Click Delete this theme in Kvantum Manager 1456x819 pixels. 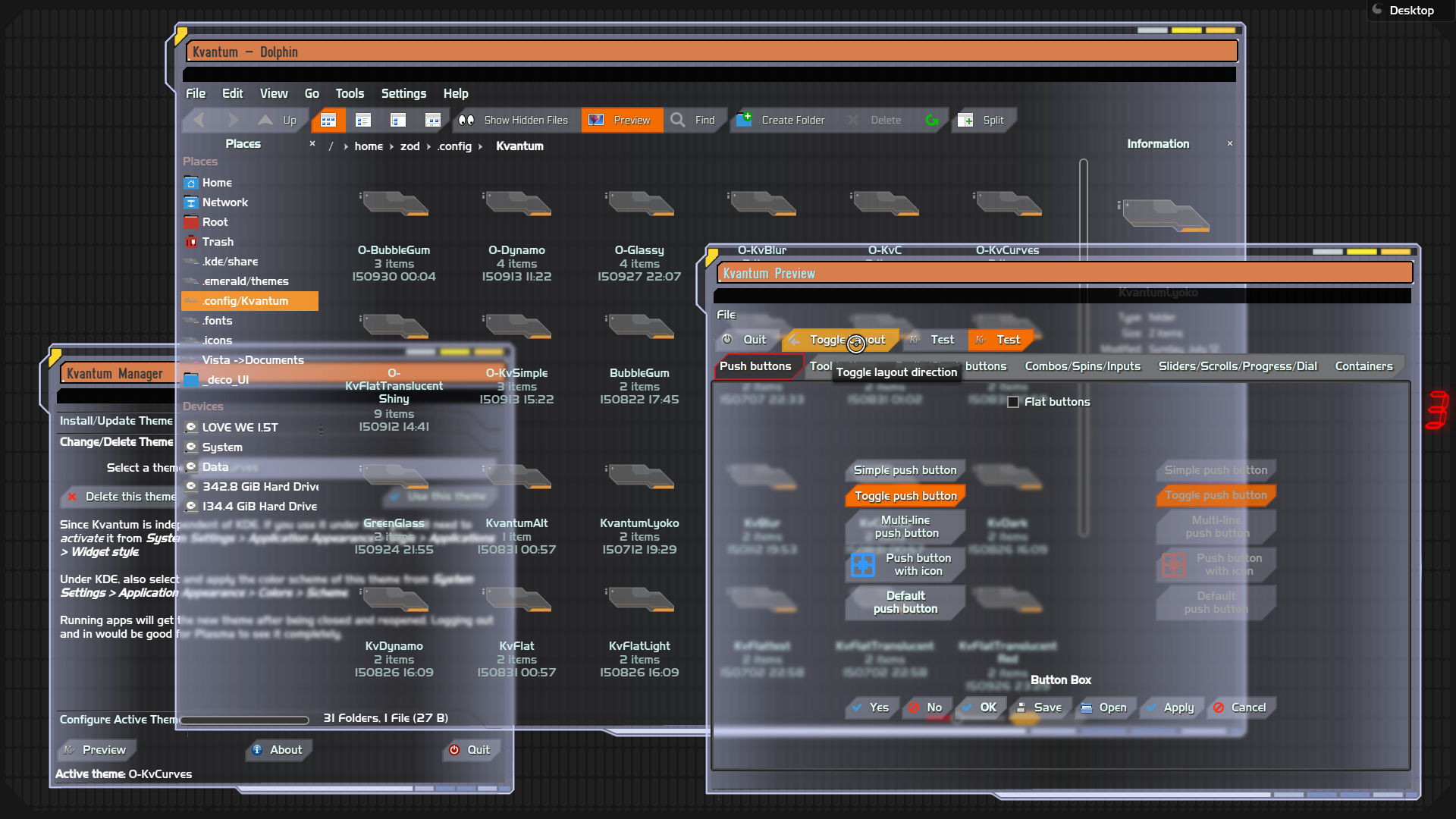120,497
